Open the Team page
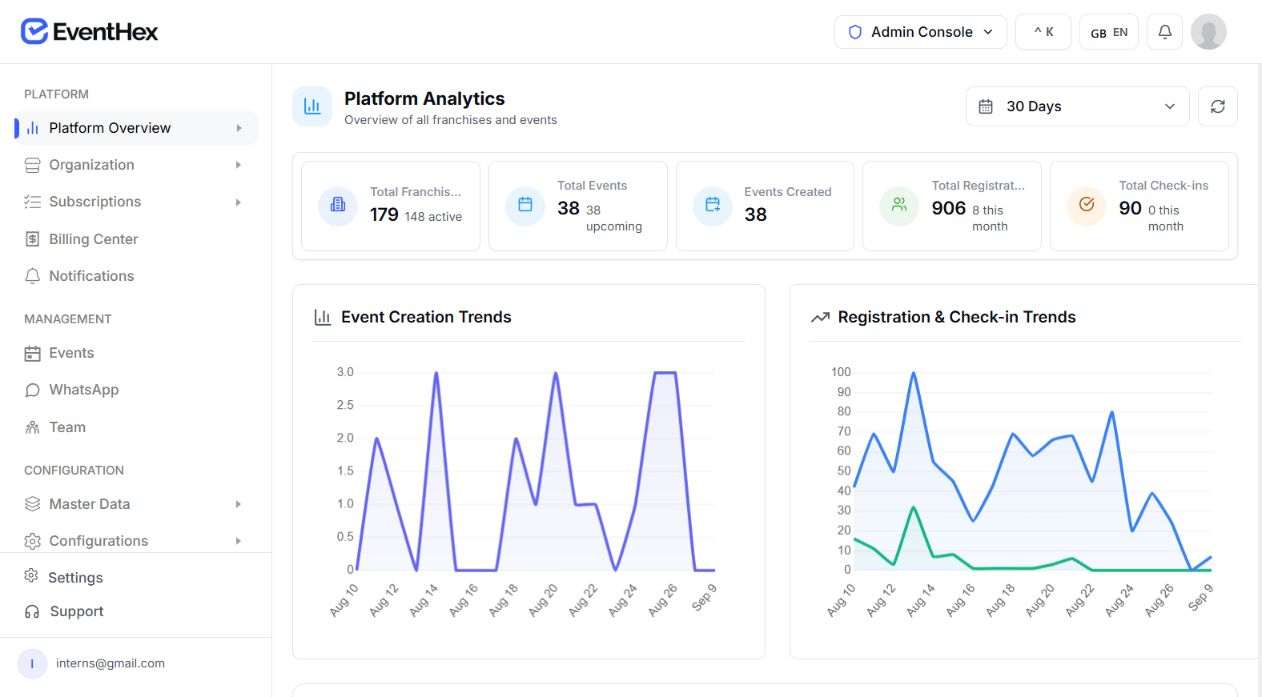 [136, 427]
